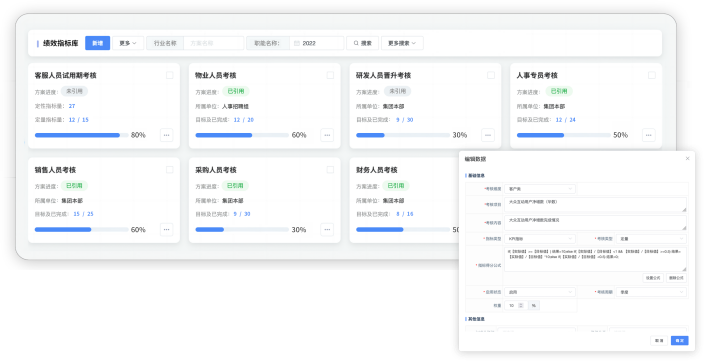The height and width of the screenshot is (362, 704).
Task: Click the 已引用 tag on 物业人员考核
Action: tap(236, 91)
